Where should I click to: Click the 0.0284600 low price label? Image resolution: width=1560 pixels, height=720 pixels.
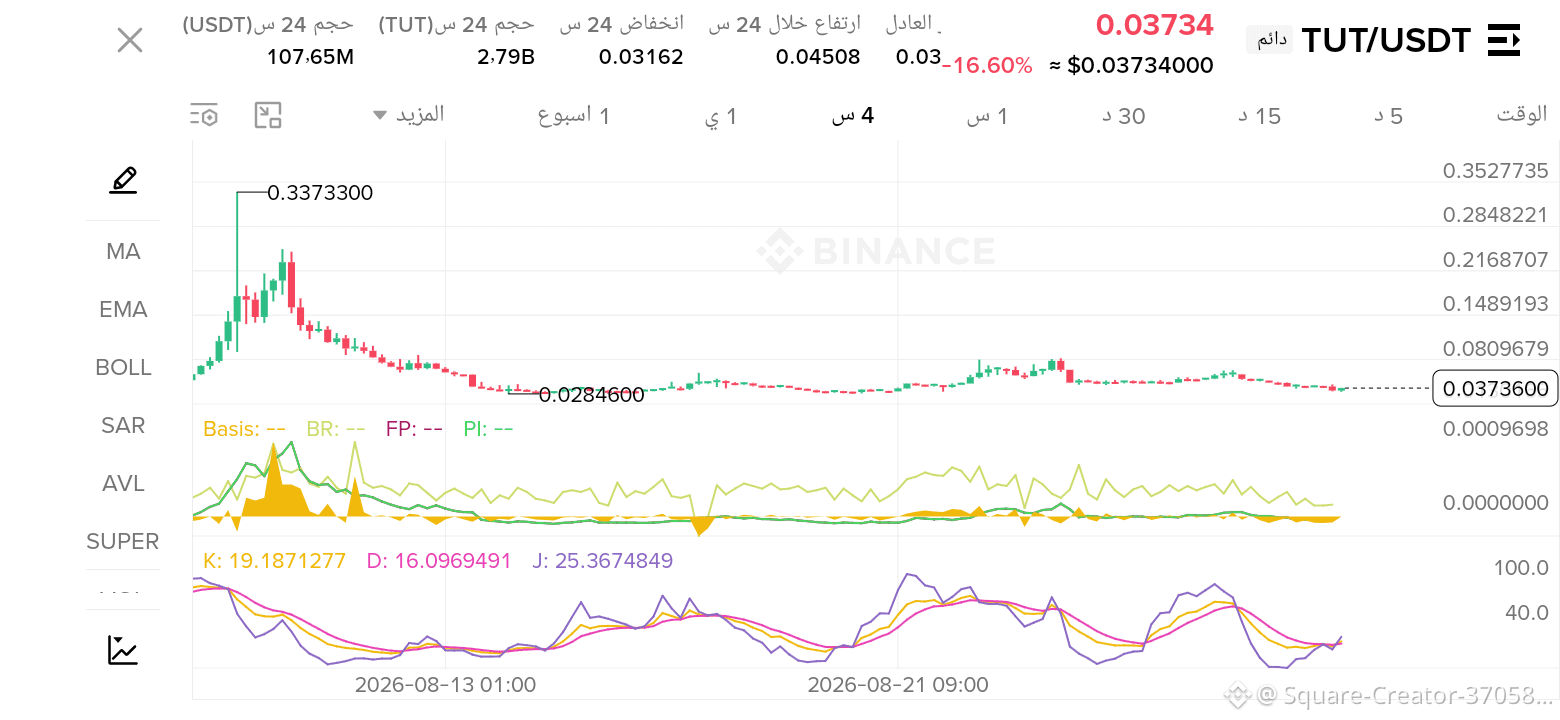click(591, 395)
